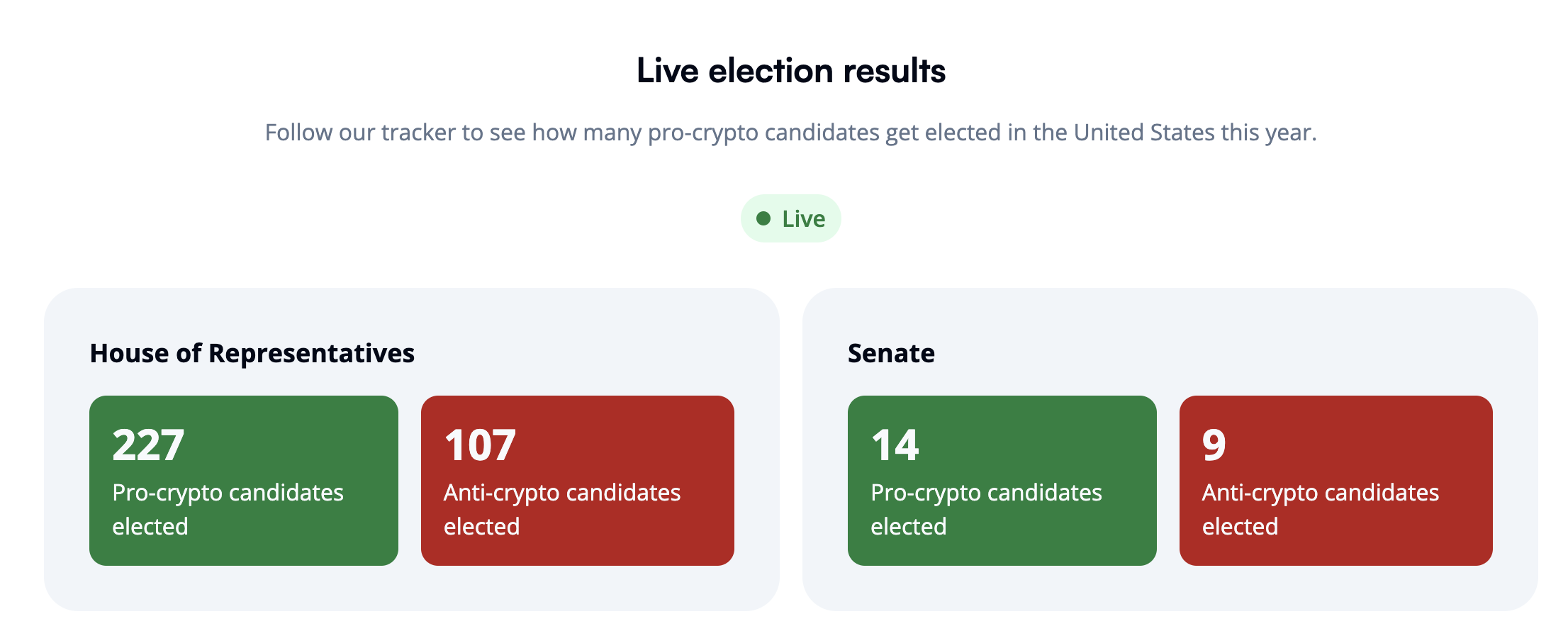Click the Senate "Anti-crypto candidates elected" label
The height and width of the screenshot is (631, 1568).
coord(1320,509)
